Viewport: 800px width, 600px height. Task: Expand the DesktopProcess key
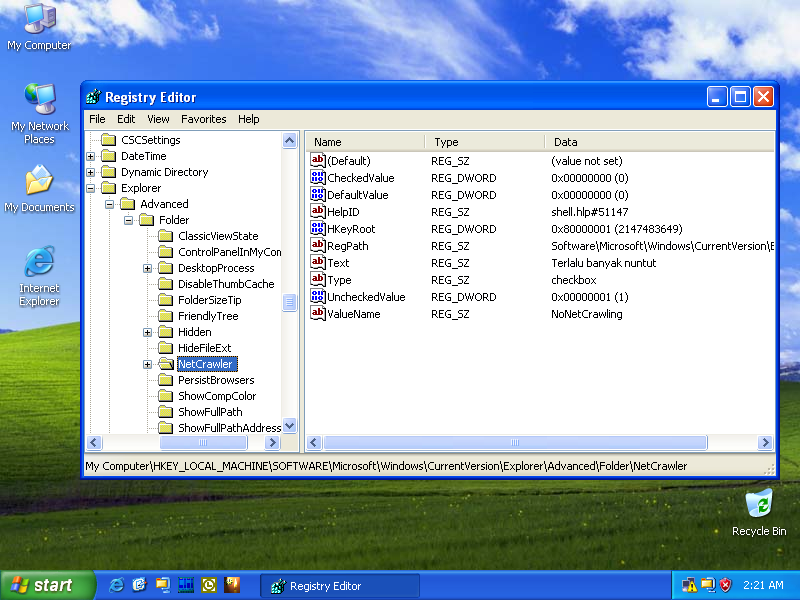pos(147,268)
